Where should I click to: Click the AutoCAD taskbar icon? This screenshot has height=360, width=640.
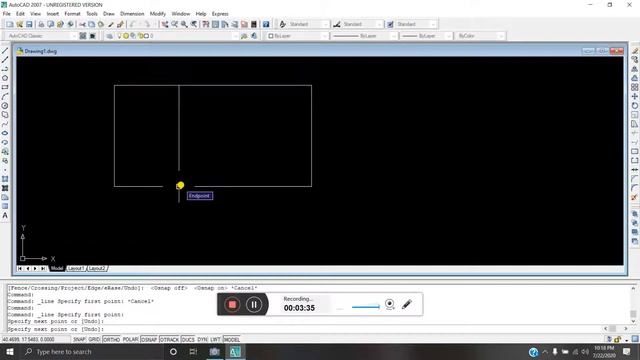click(x=235, y=352)
